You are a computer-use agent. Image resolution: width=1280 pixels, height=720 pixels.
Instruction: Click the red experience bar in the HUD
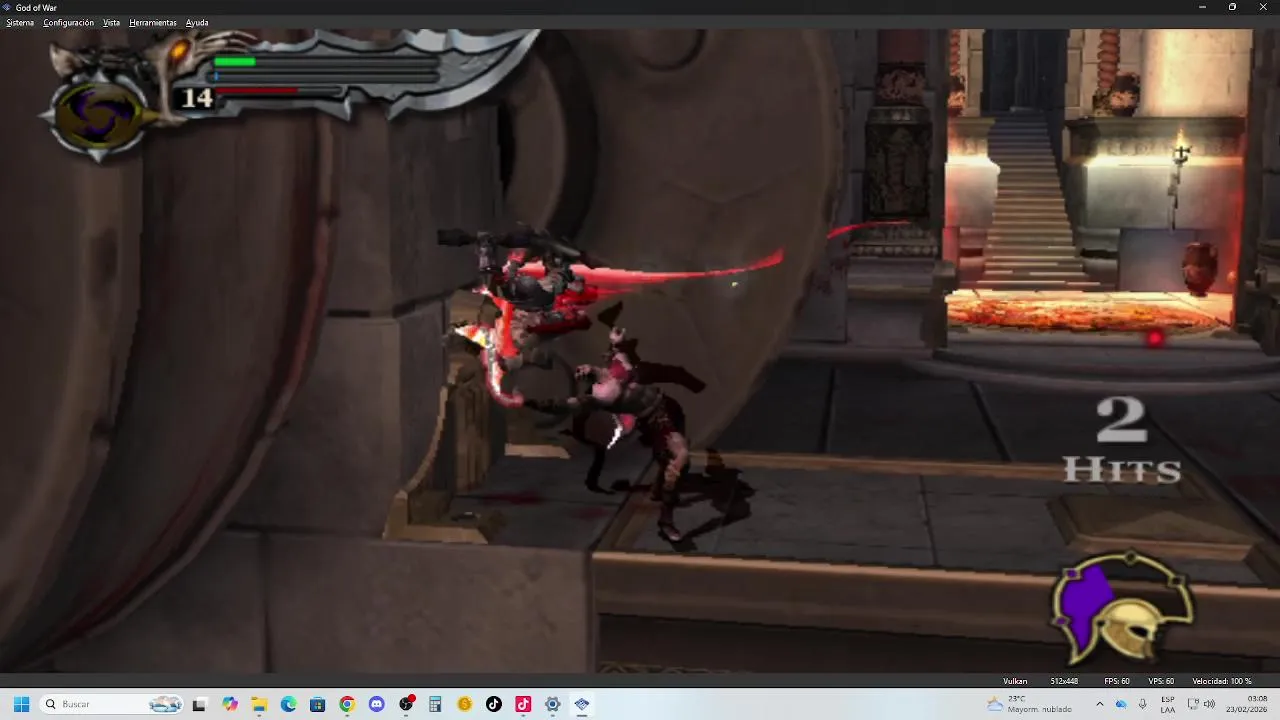[257, 91]
